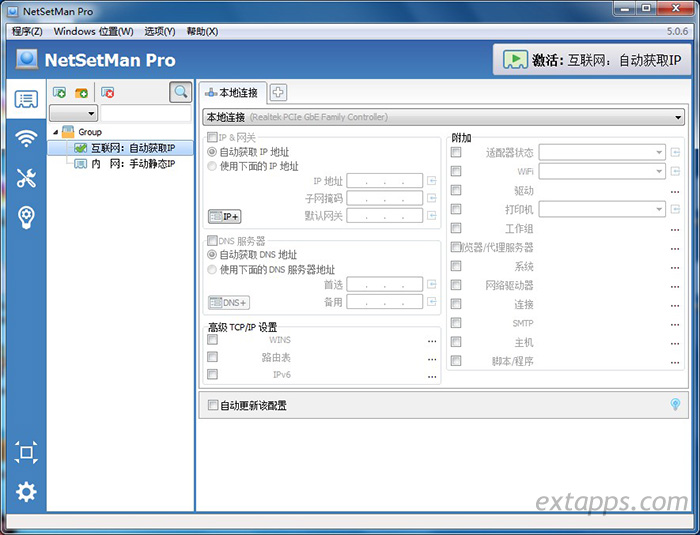Select 使用下面的 IP 地址 radio button
Screen dimensions: 700x535
[212, 166]
